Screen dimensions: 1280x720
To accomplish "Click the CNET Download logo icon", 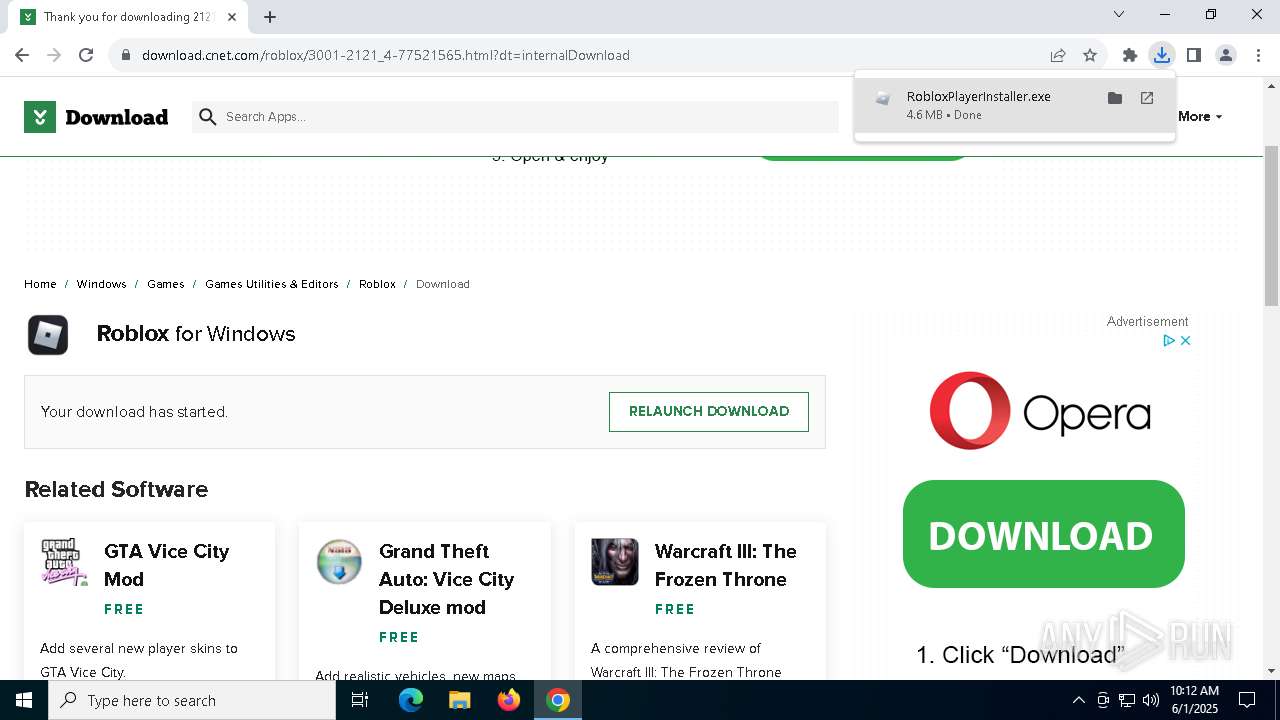I will 40,117.
